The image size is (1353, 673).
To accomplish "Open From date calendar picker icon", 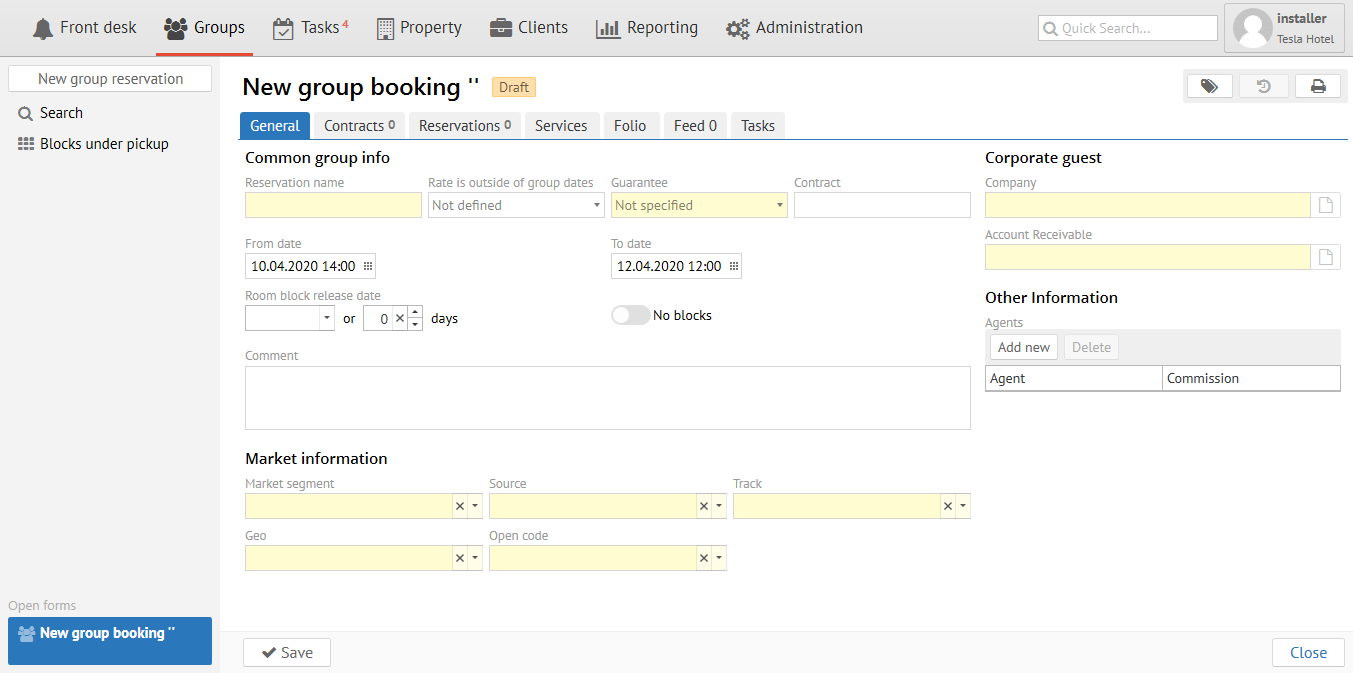I will click(x=367, y=266).
